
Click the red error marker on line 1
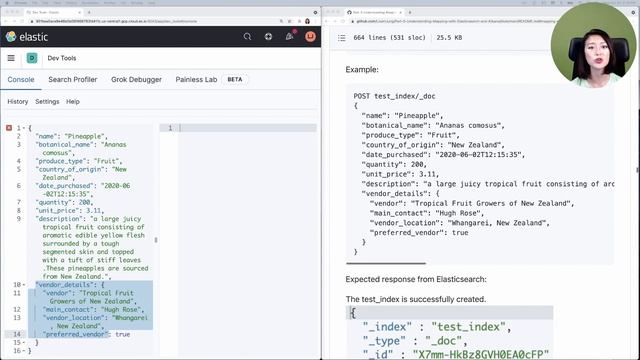click(9, 128)
